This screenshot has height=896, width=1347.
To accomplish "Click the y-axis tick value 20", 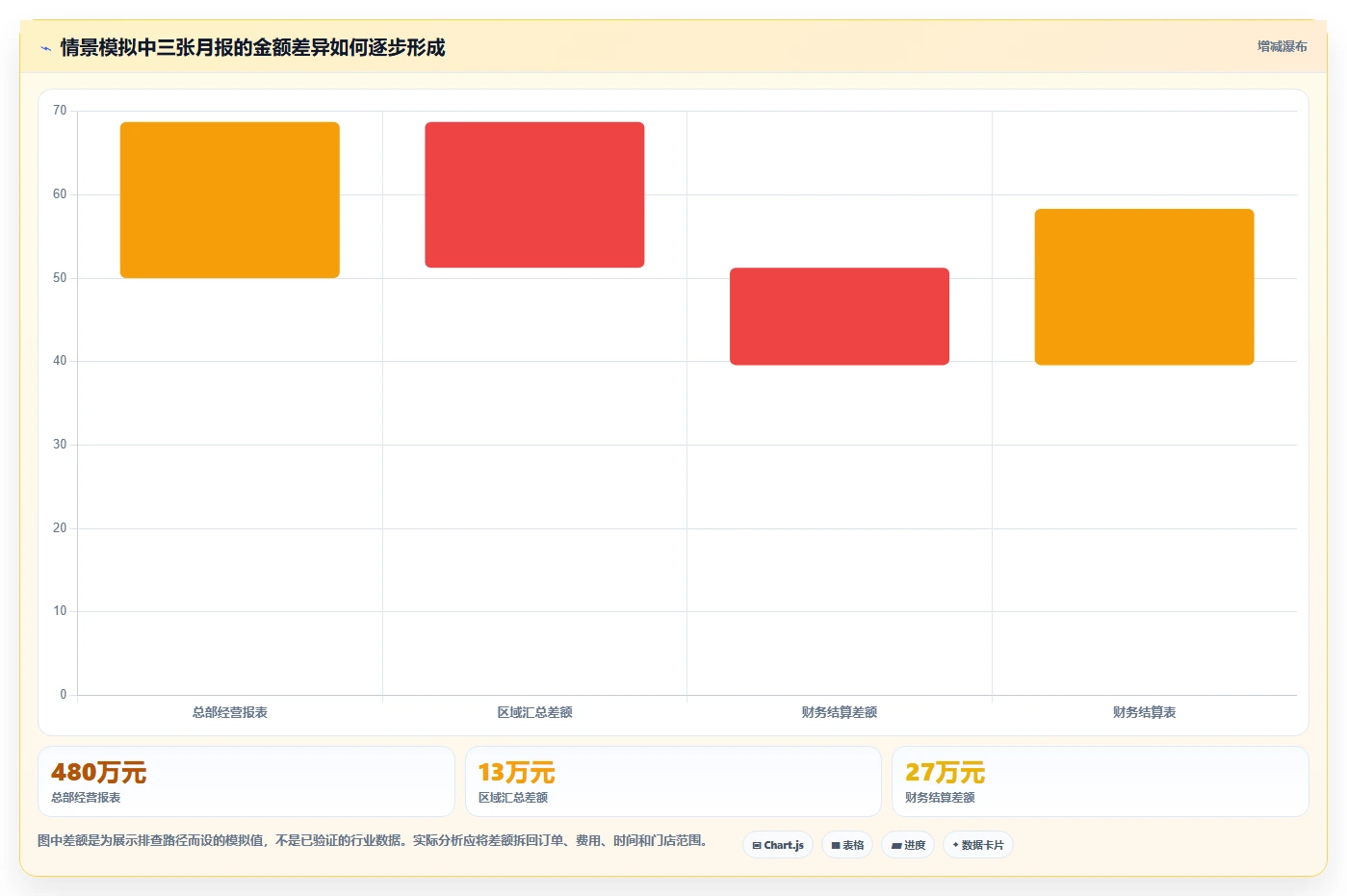I will [x=60, y=528].
